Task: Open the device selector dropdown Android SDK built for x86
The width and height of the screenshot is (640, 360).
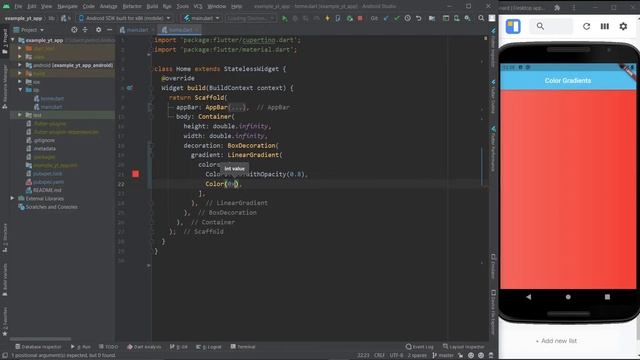Action: tap(124, 18)
